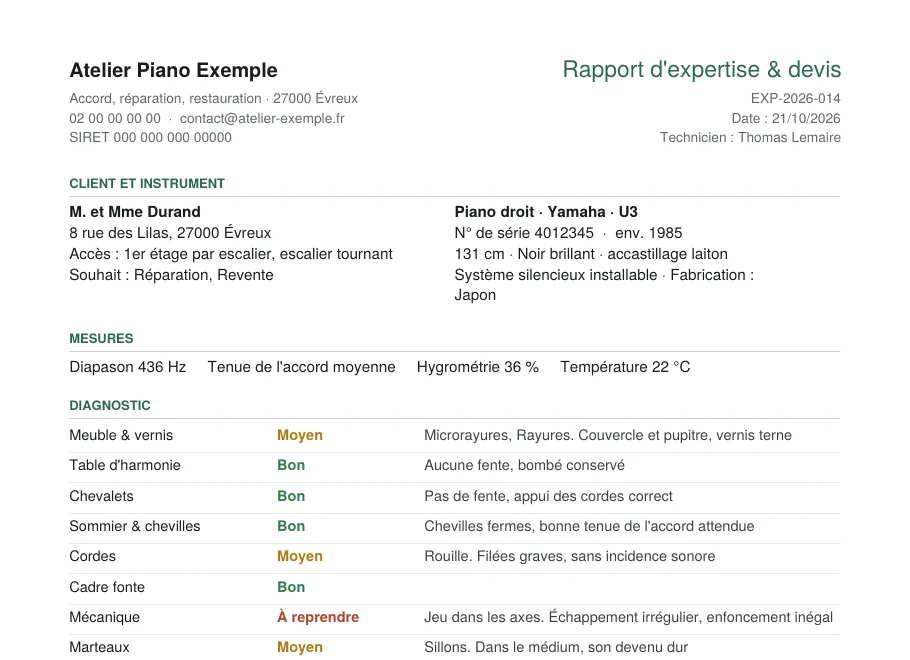Click the 'Meuble & vernis' row label
This screenshot has height=660, width=910.
pos(121,435)
